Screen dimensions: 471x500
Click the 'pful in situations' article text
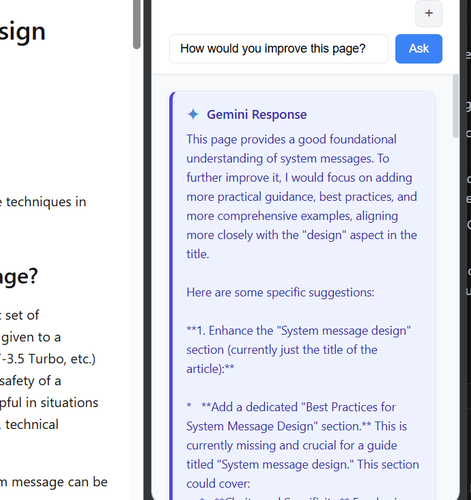point(49,403)
